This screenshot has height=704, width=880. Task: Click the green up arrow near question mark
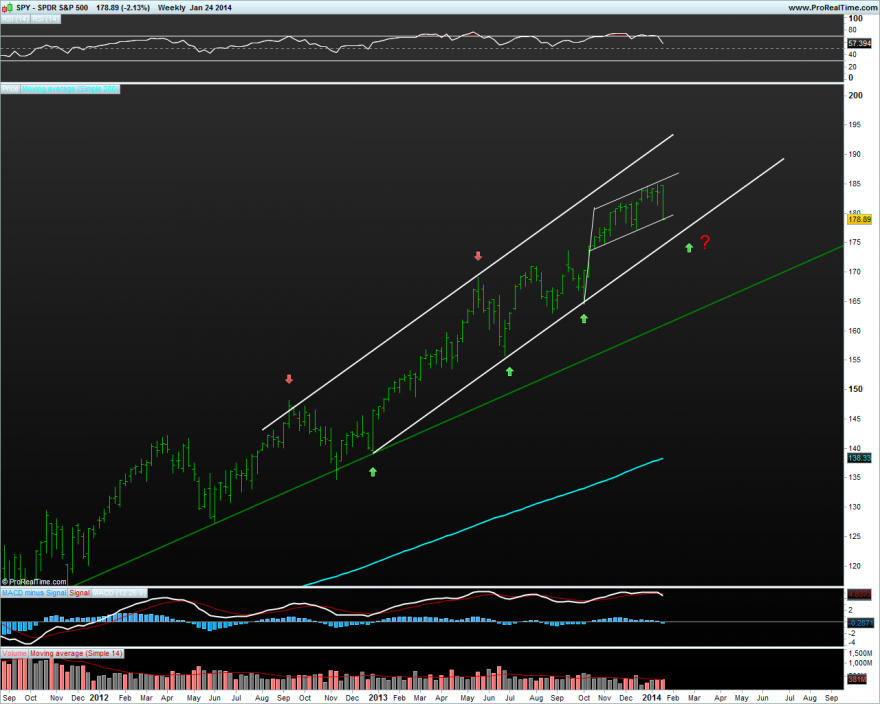coord(689,248)
